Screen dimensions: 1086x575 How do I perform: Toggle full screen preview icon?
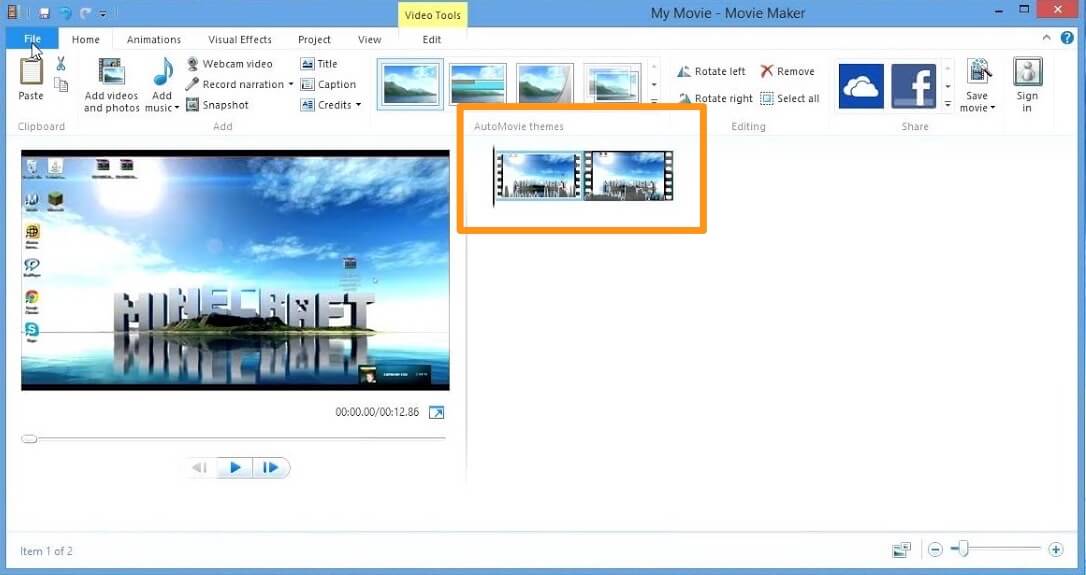436,412
